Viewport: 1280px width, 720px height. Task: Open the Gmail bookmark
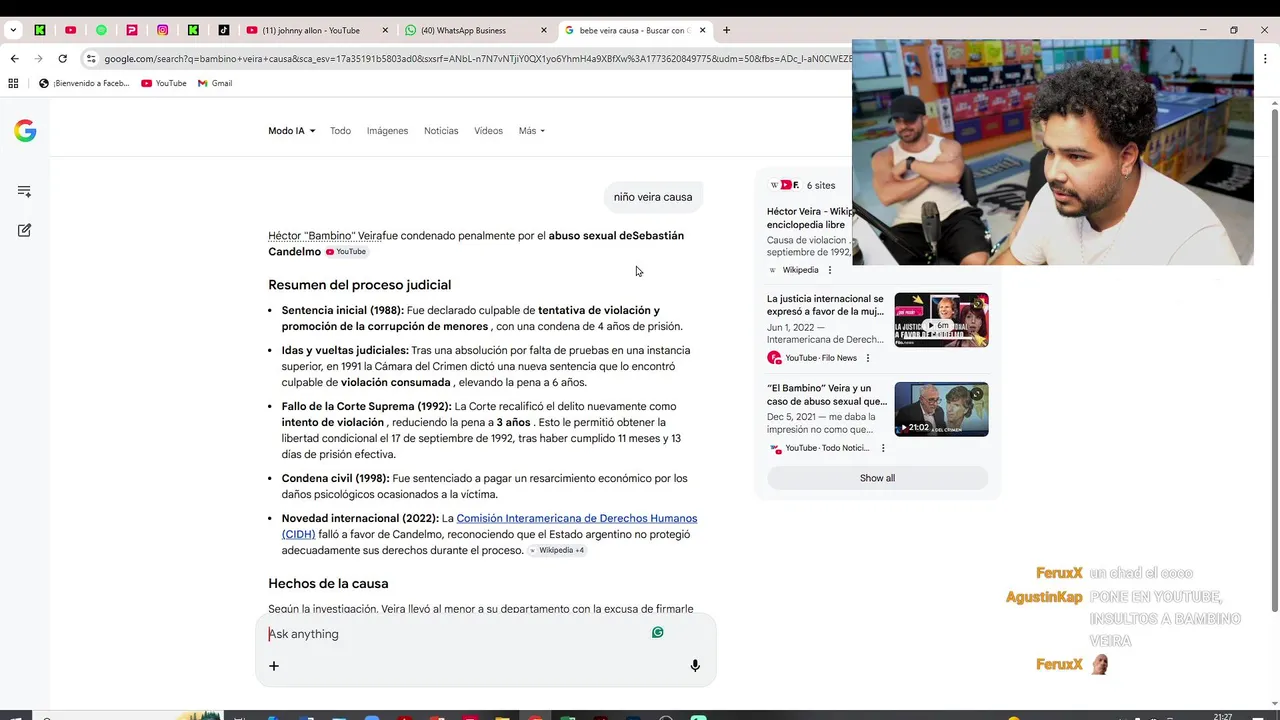[x=215, y=83]
